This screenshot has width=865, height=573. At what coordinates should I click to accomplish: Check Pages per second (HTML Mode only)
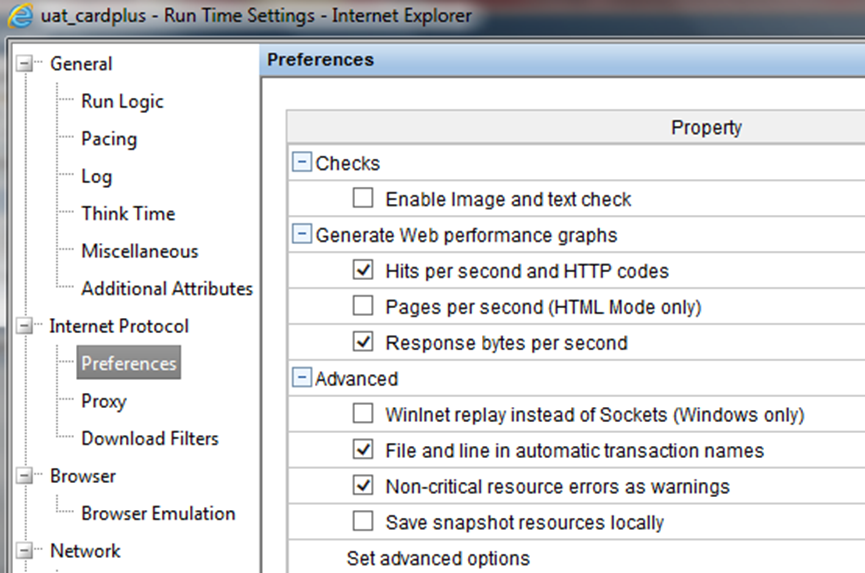click(x=362, y=306)
